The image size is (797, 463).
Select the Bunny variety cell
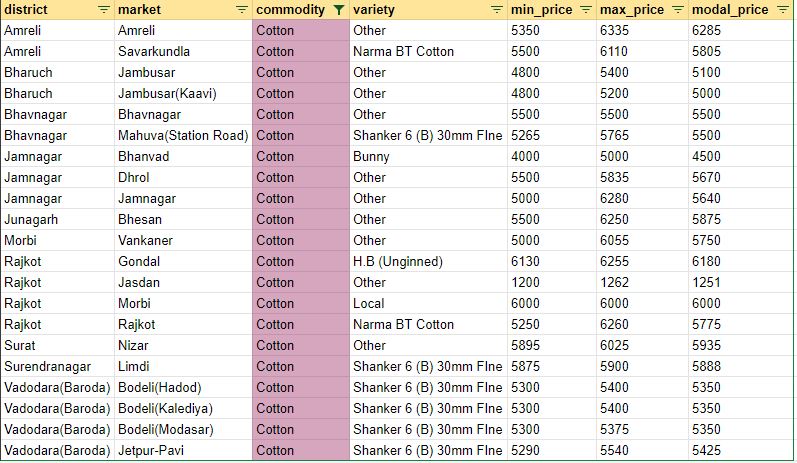pos(371,156)
